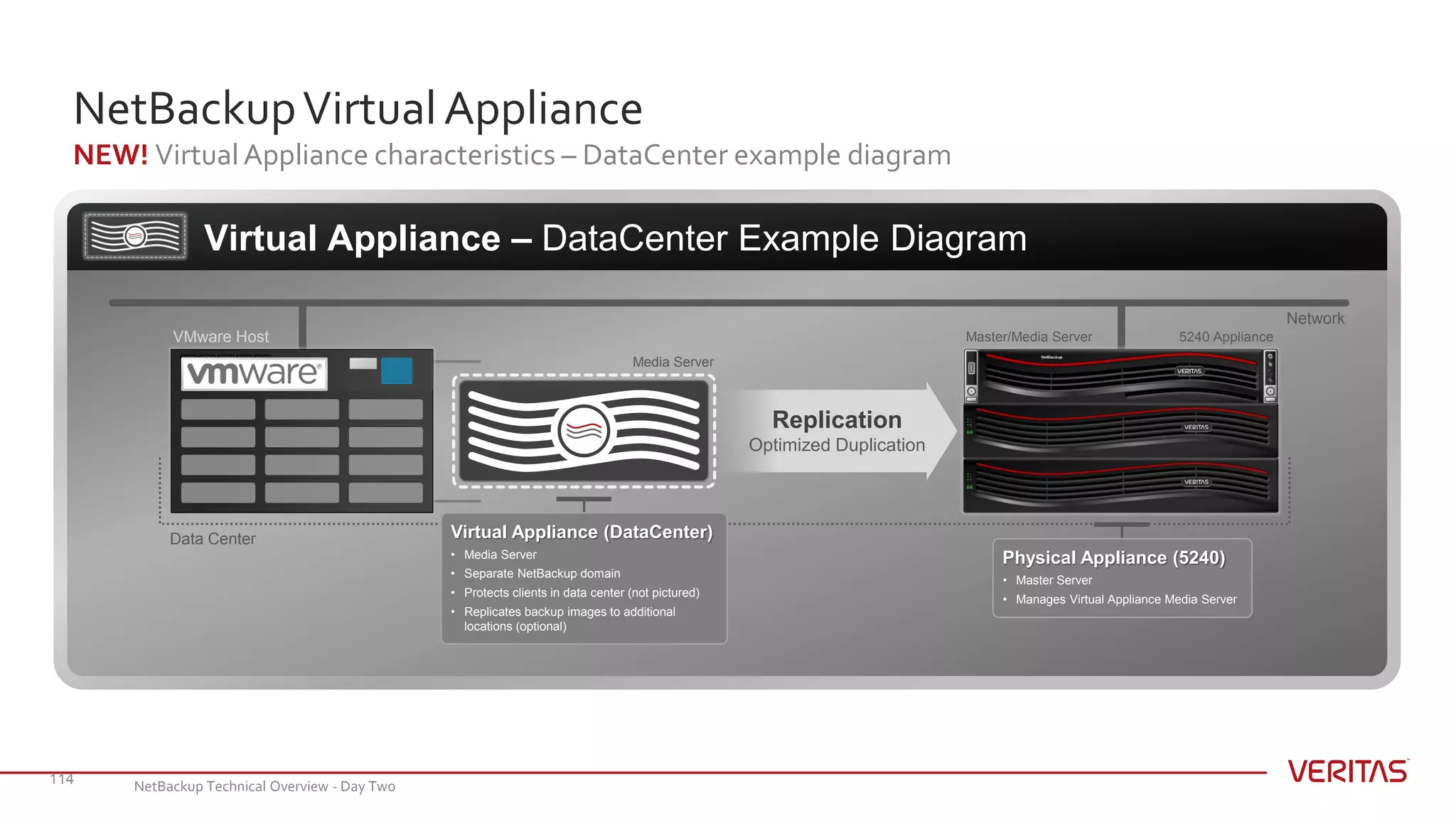Screen dimensions: 1456x819
Task: Click the large dashed Virtual Appliance graphic
Action: (584, 431)
